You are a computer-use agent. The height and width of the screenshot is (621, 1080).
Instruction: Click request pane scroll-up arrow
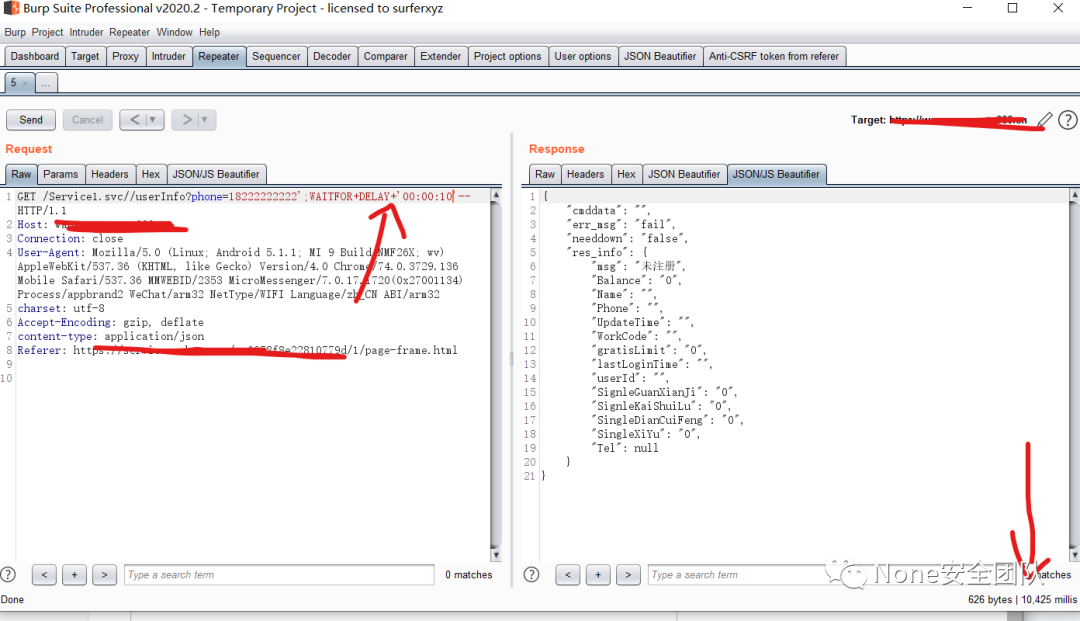[496, 196]
